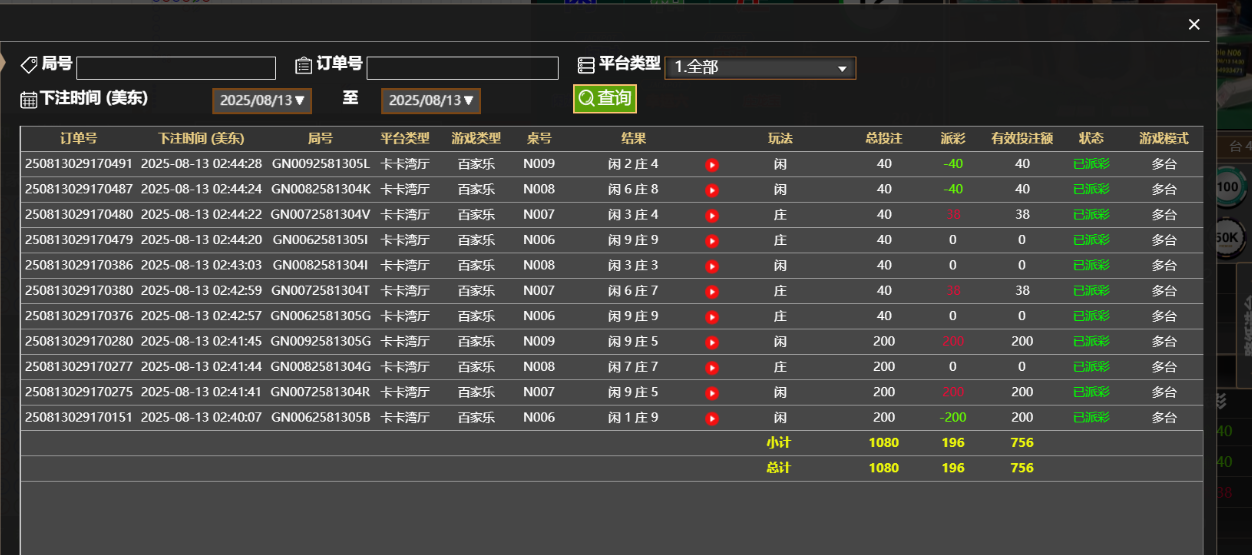Click the 总投注 column header
This screenshot has height=555, width=1252.
(x=884, y=139)
